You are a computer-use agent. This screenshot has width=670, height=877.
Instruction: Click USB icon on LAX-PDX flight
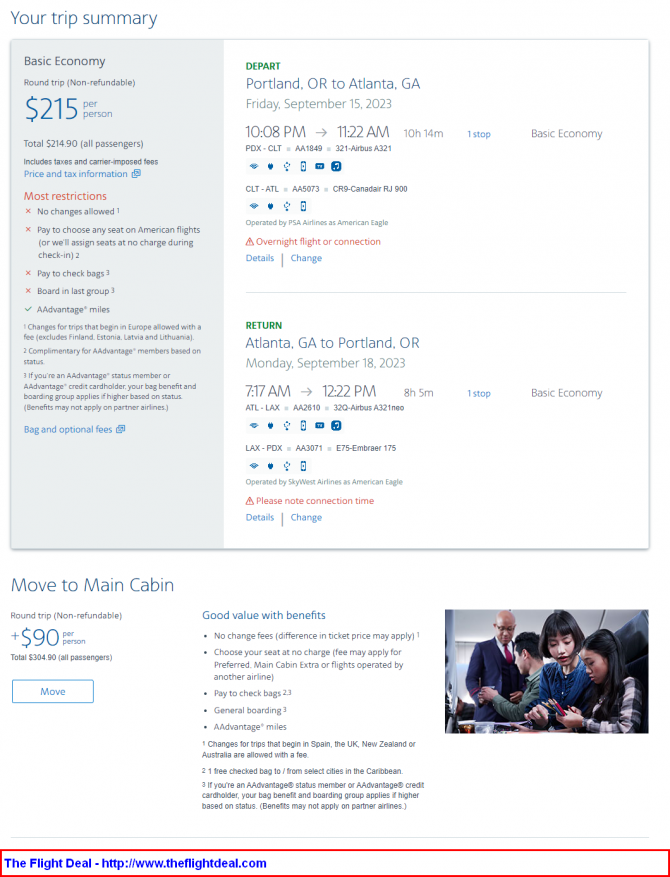pyautogui.click(x=286, y=466)
